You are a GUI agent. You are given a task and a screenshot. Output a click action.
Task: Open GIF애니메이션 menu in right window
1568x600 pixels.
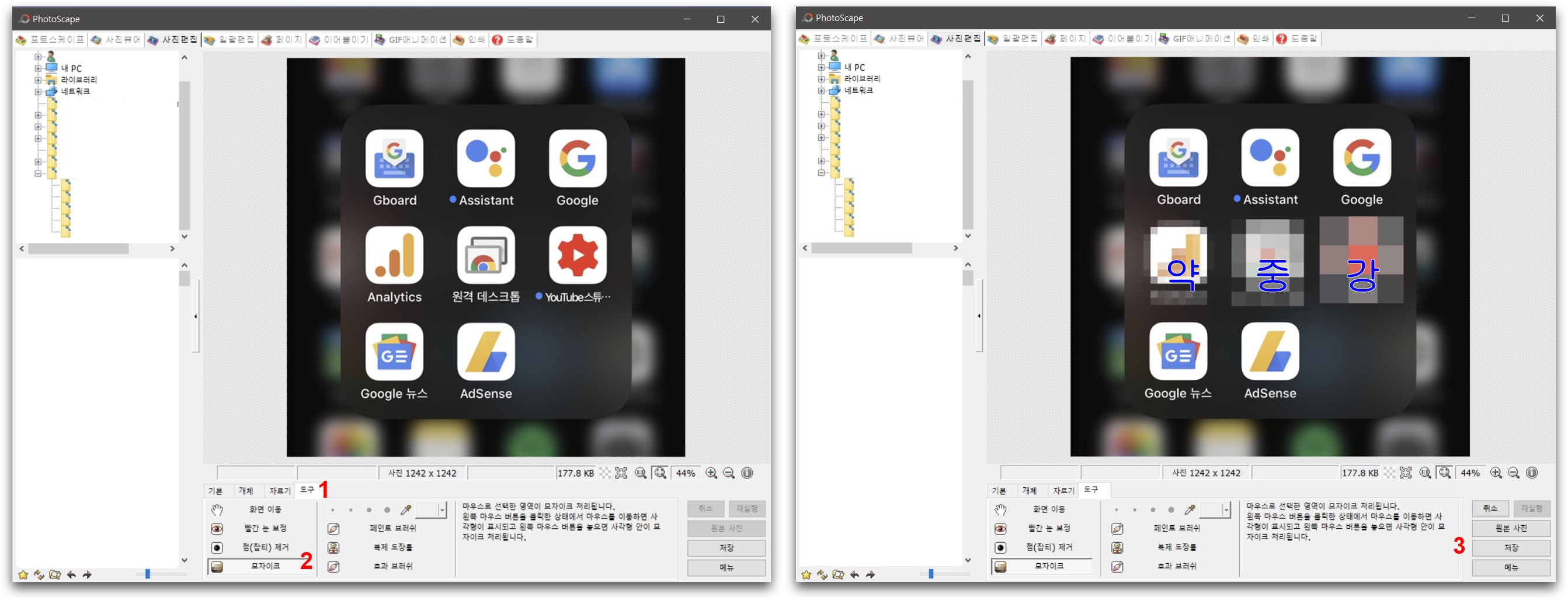(1194, 39)
